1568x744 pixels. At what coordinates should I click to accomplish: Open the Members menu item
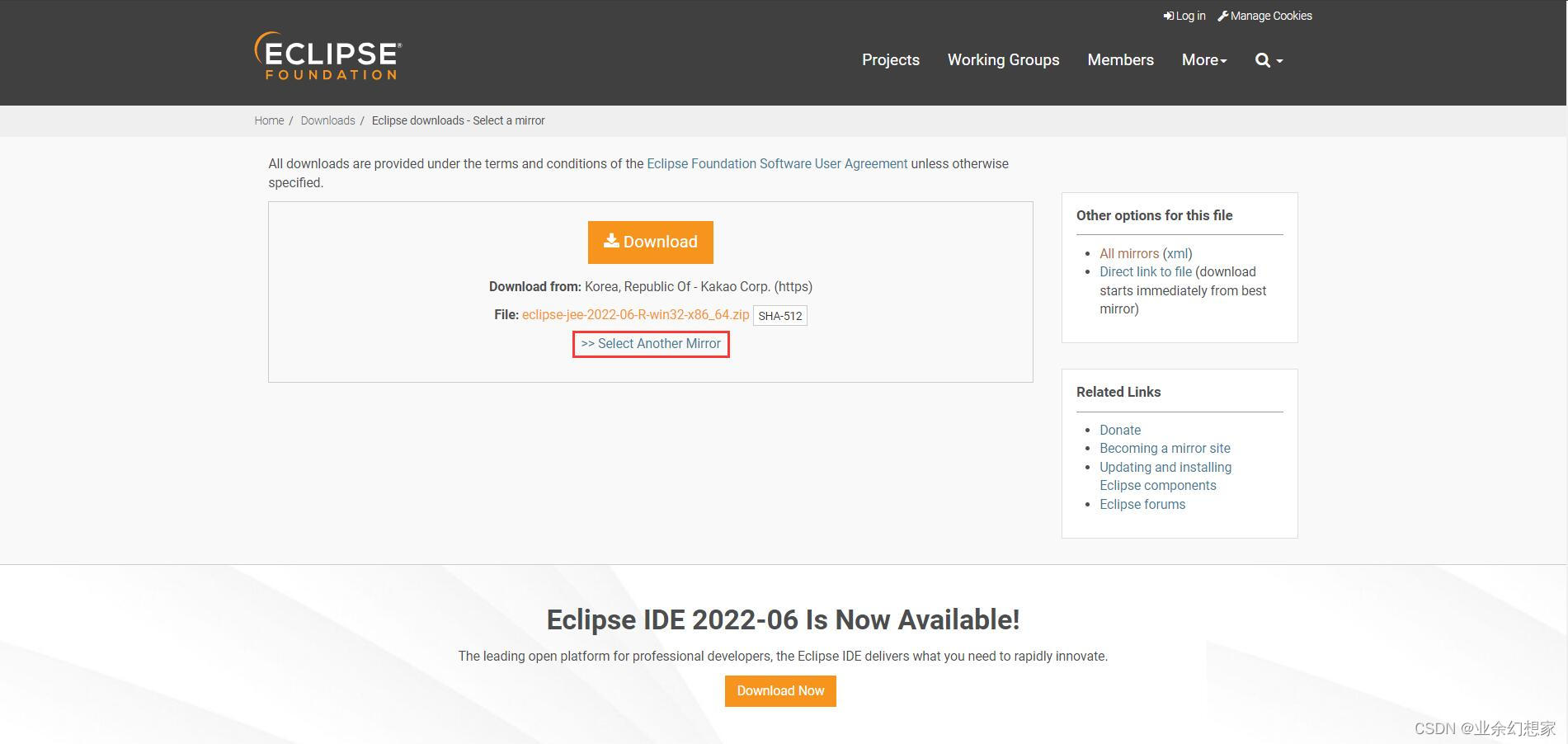pyautogui.click(x=1120, y=59)
